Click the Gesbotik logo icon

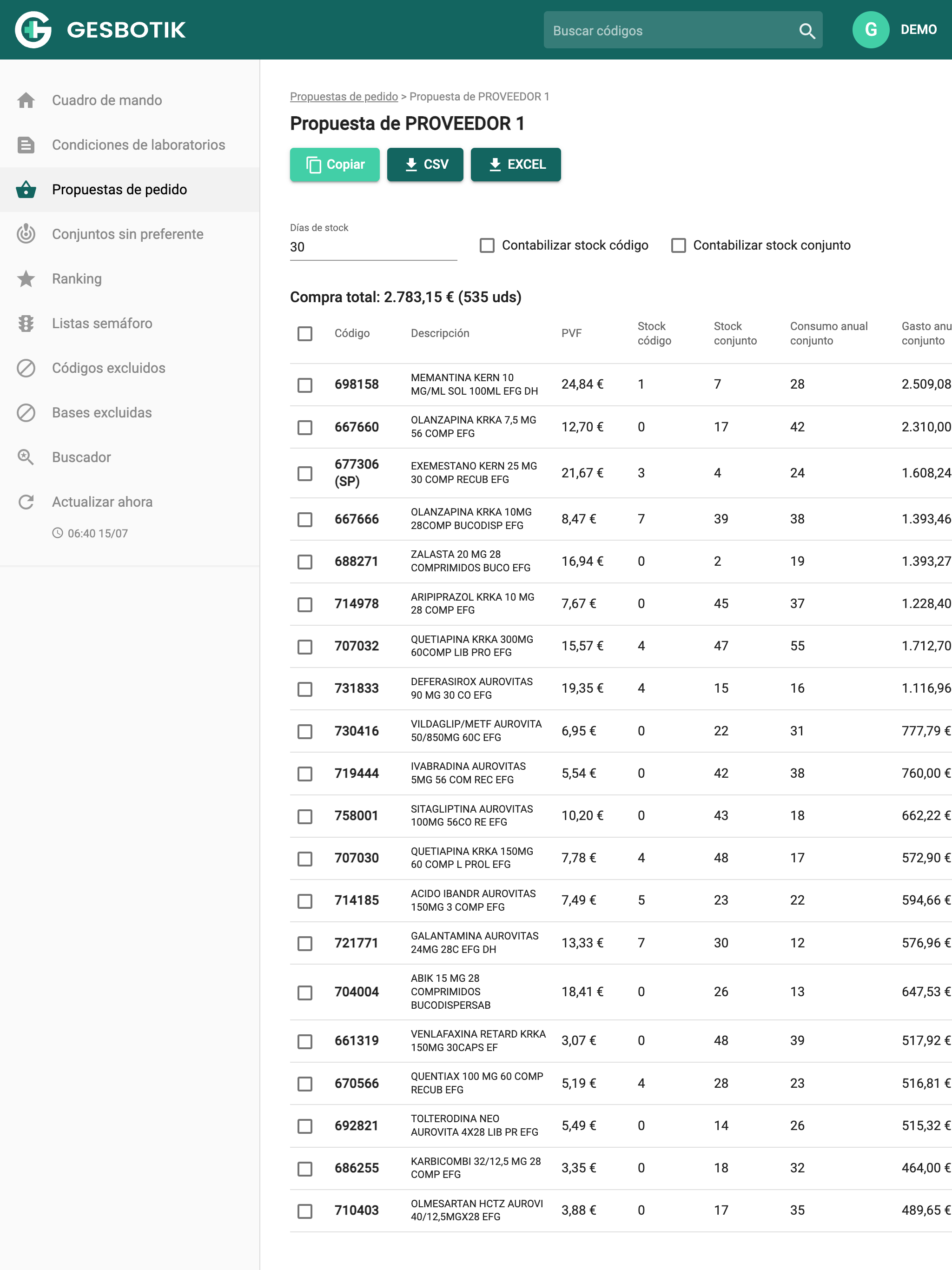click(33, 30)
